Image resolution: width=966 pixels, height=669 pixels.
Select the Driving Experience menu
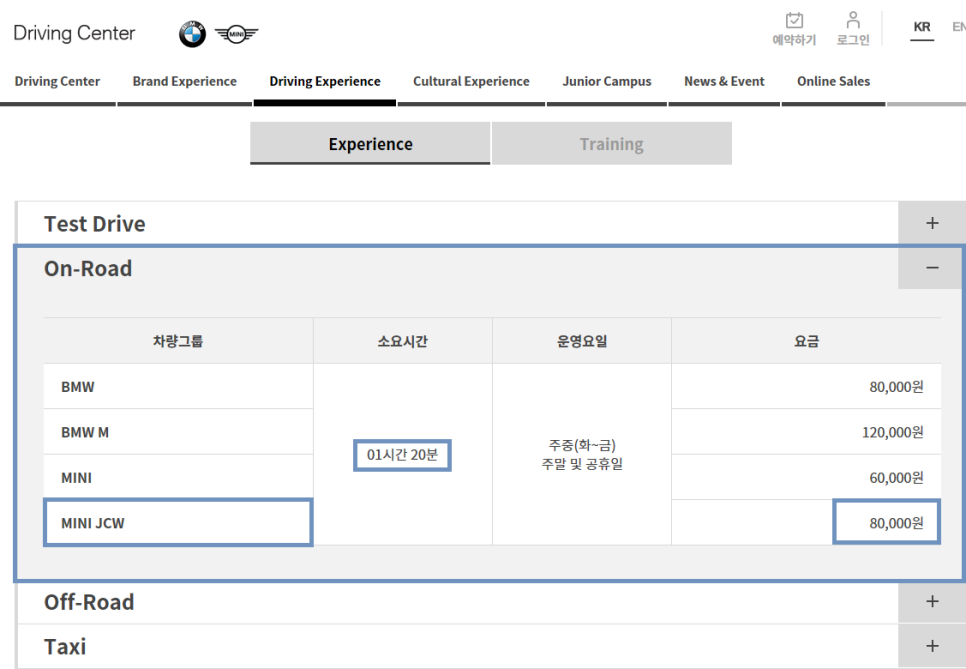tap(325, 81)
